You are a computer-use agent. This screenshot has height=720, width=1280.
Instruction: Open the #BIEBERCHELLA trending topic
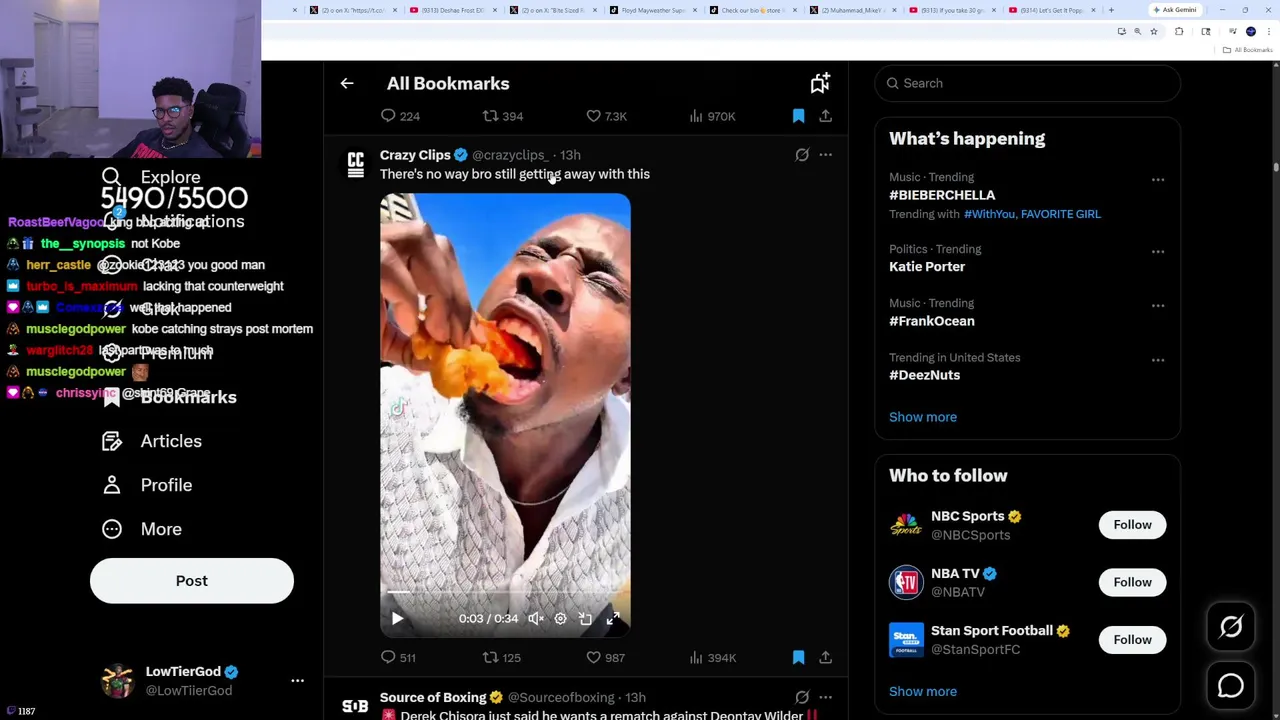coord(942,195)
